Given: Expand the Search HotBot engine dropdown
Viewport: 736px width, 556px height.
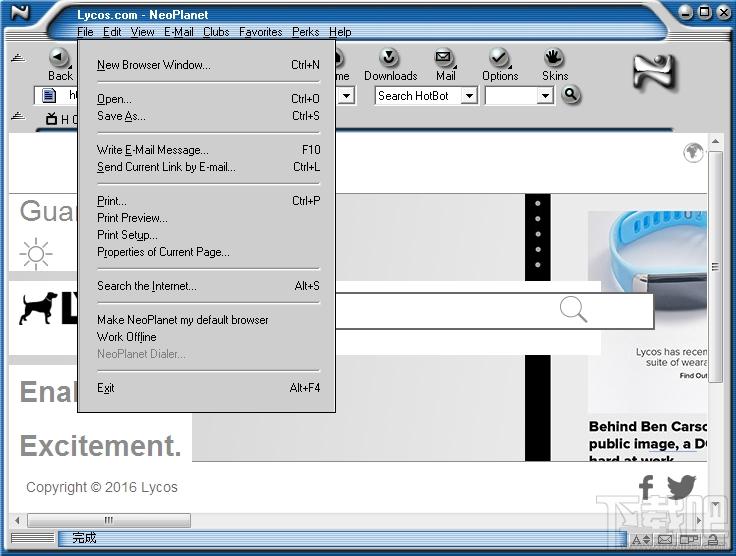Looking at the screenshot, I should [468, 96].
